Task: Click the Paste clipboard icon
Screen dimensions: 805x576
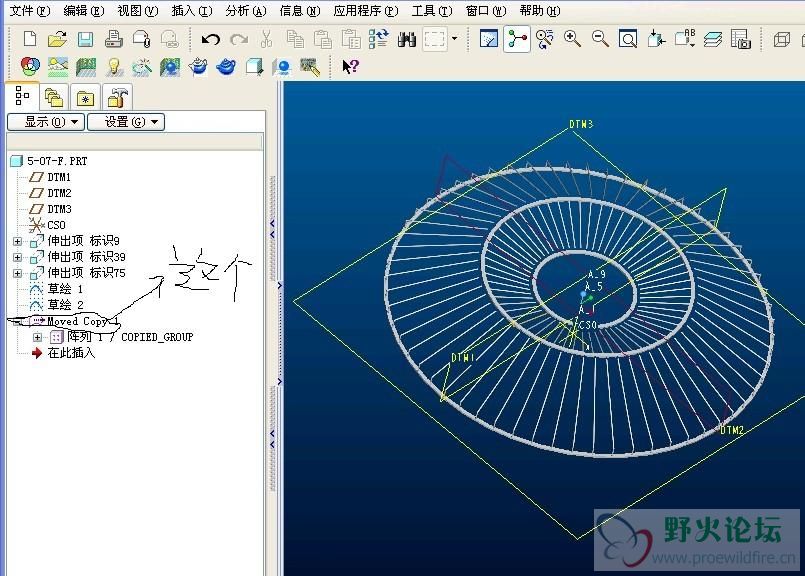Action: pyautogui.click(x=323, y=39)
